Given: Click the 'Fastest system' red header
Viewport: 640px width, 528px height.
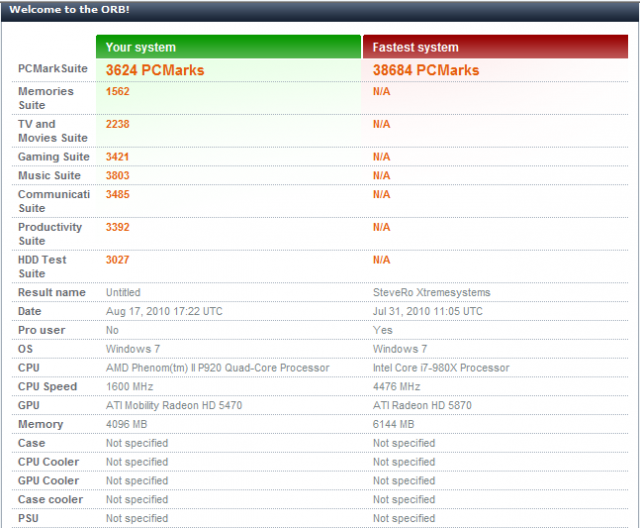Looking at the screenshot, I should click(495, 47).
